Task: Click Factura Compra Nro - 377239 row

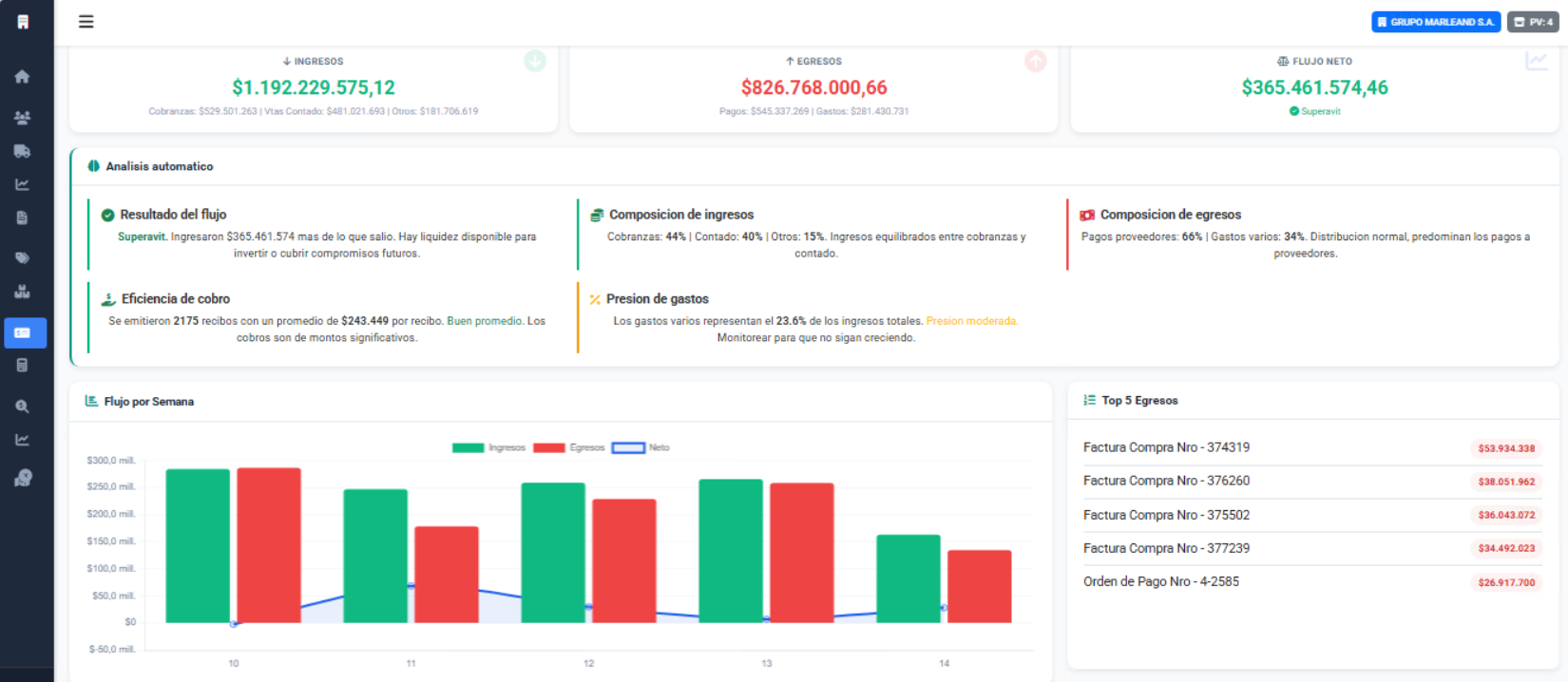Action: tap(1312, 548)
